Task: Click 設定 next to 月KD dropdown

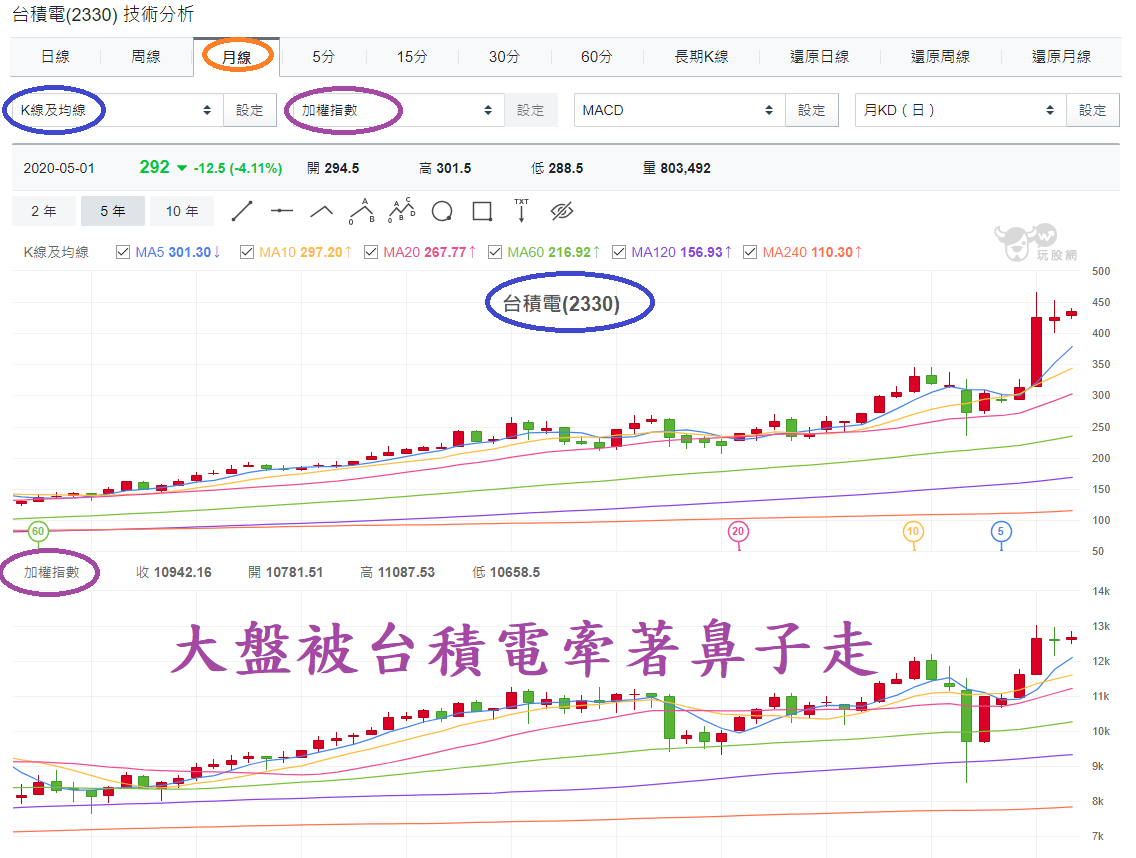Action: 1093,110
